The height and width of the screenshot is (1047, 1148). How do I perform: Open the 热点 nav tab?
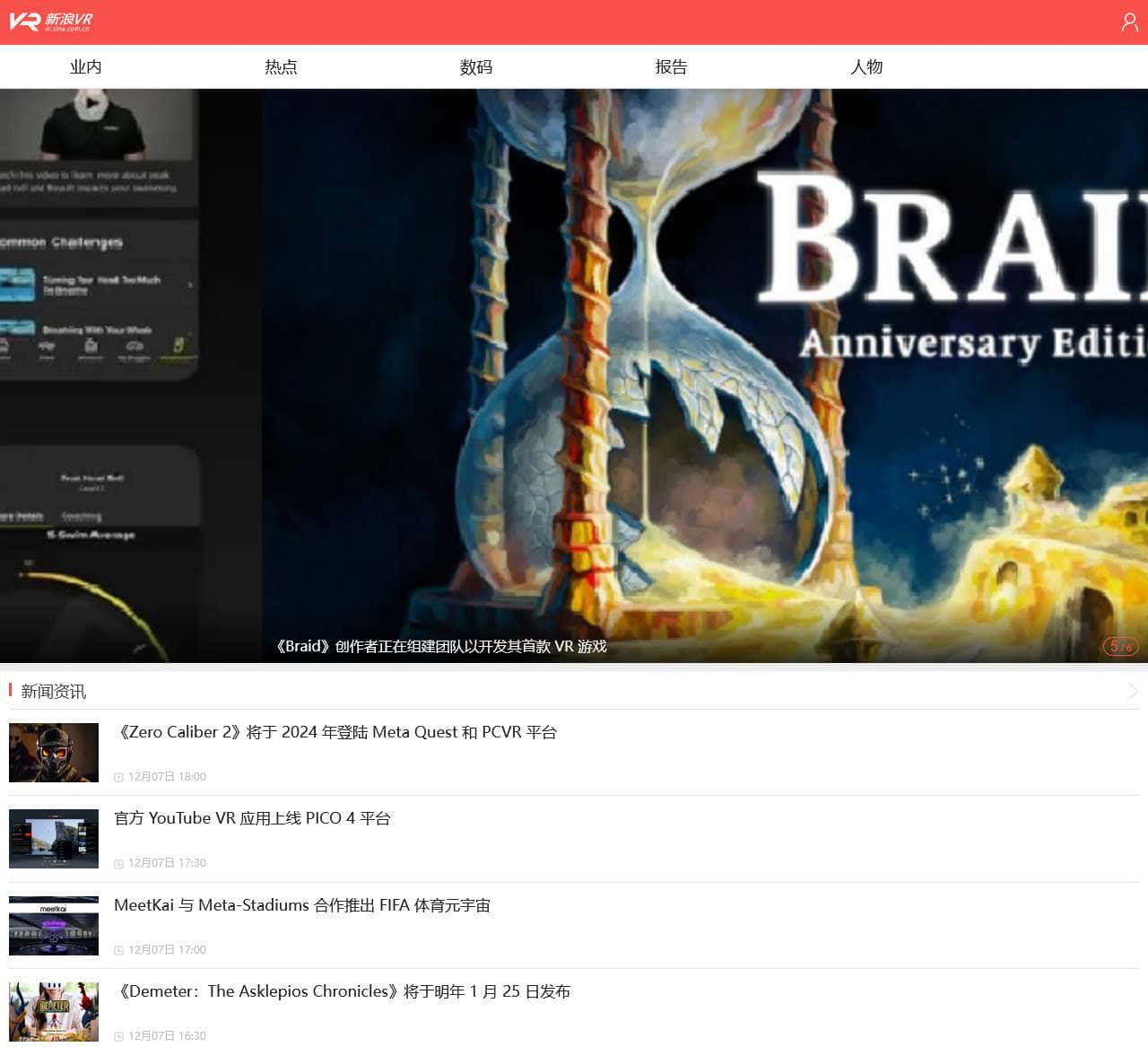point(281,67)
